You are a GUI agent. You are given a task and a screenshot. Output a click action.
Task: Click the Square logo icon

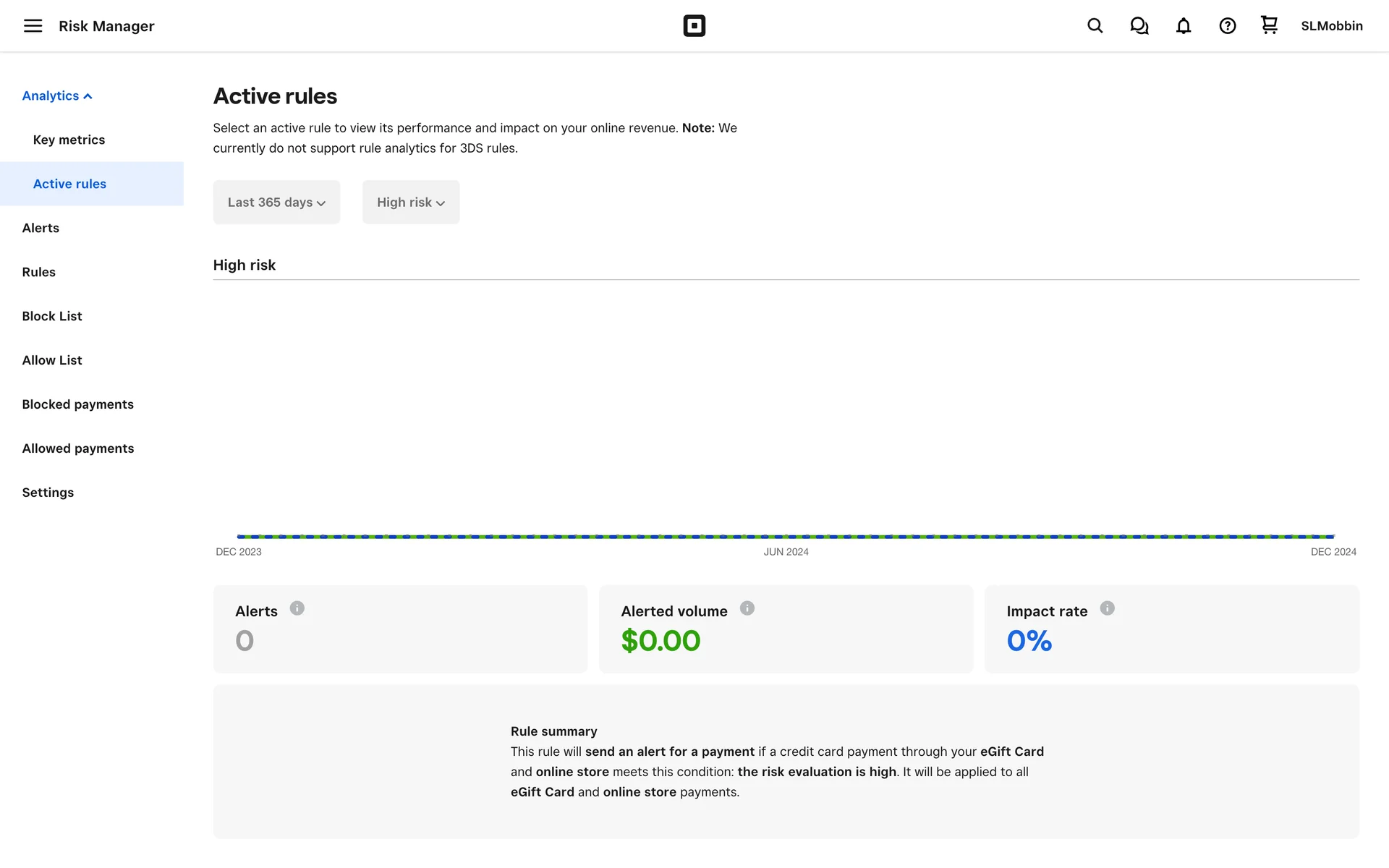[x=694, y=26]
